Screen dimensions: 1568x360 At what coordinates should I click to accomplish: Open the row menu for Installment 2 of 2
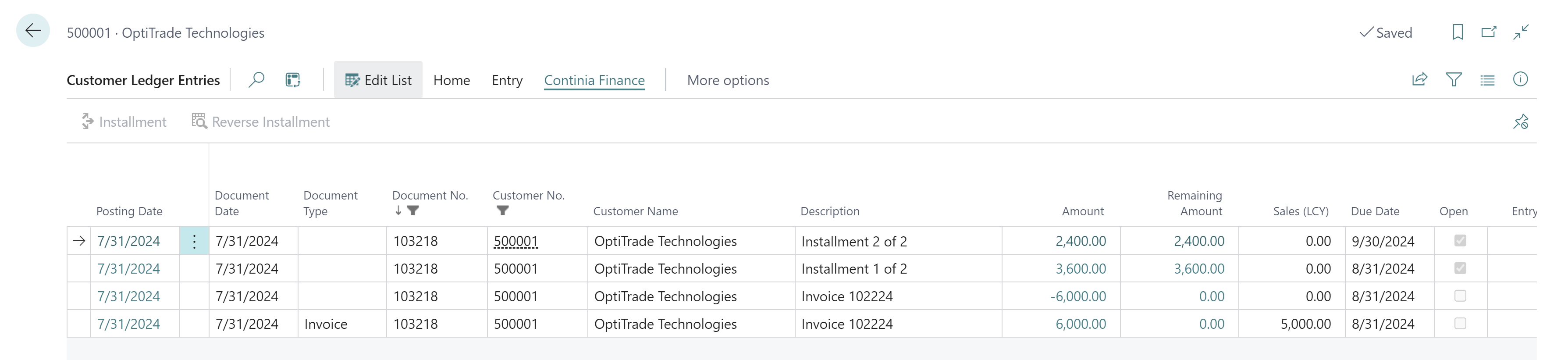194,241
